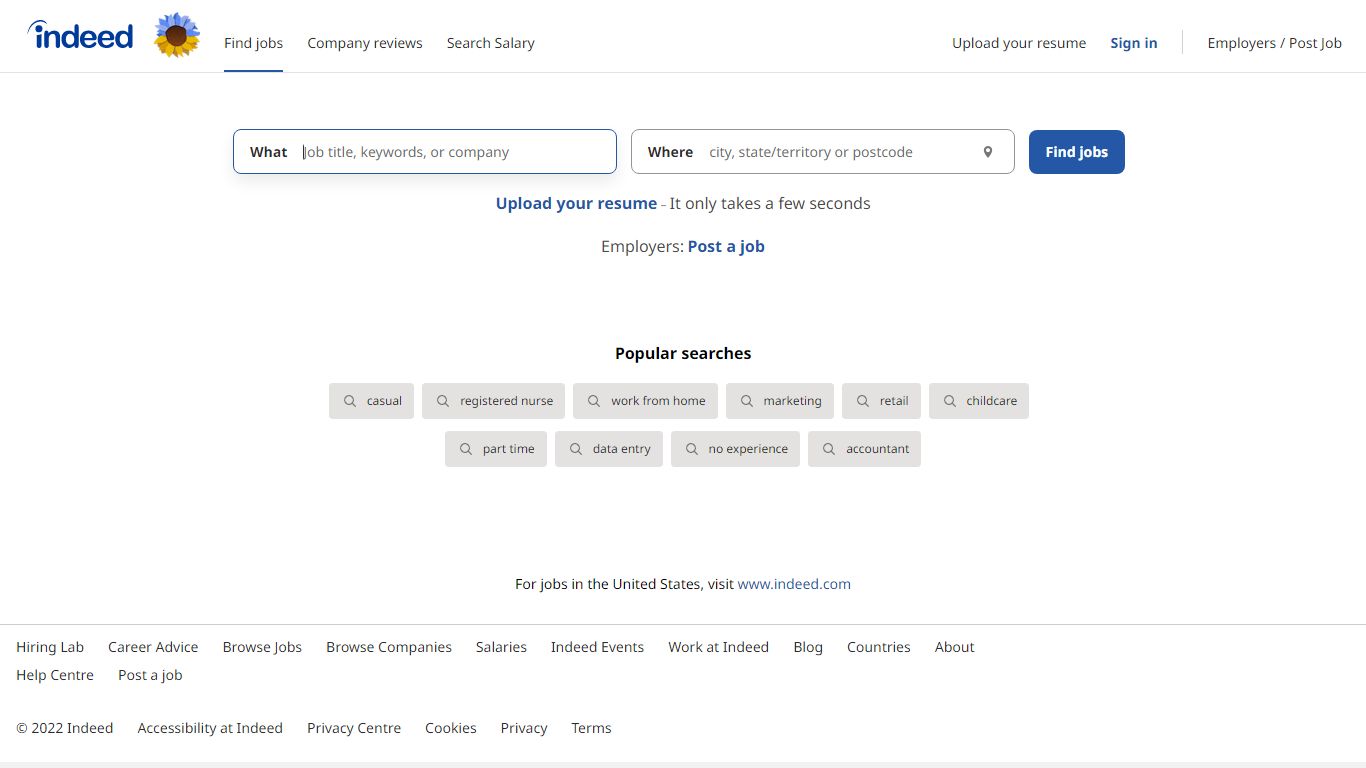This screenshot has width=1366, height=768.
Task: Select the retail popular search chip
Action: click(881, 401)
